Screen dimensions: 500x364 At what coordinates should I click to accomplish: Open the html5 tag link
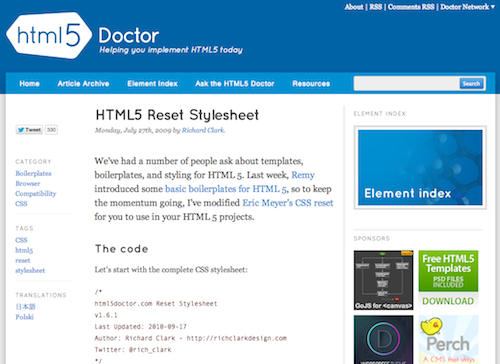coord(24,250)
